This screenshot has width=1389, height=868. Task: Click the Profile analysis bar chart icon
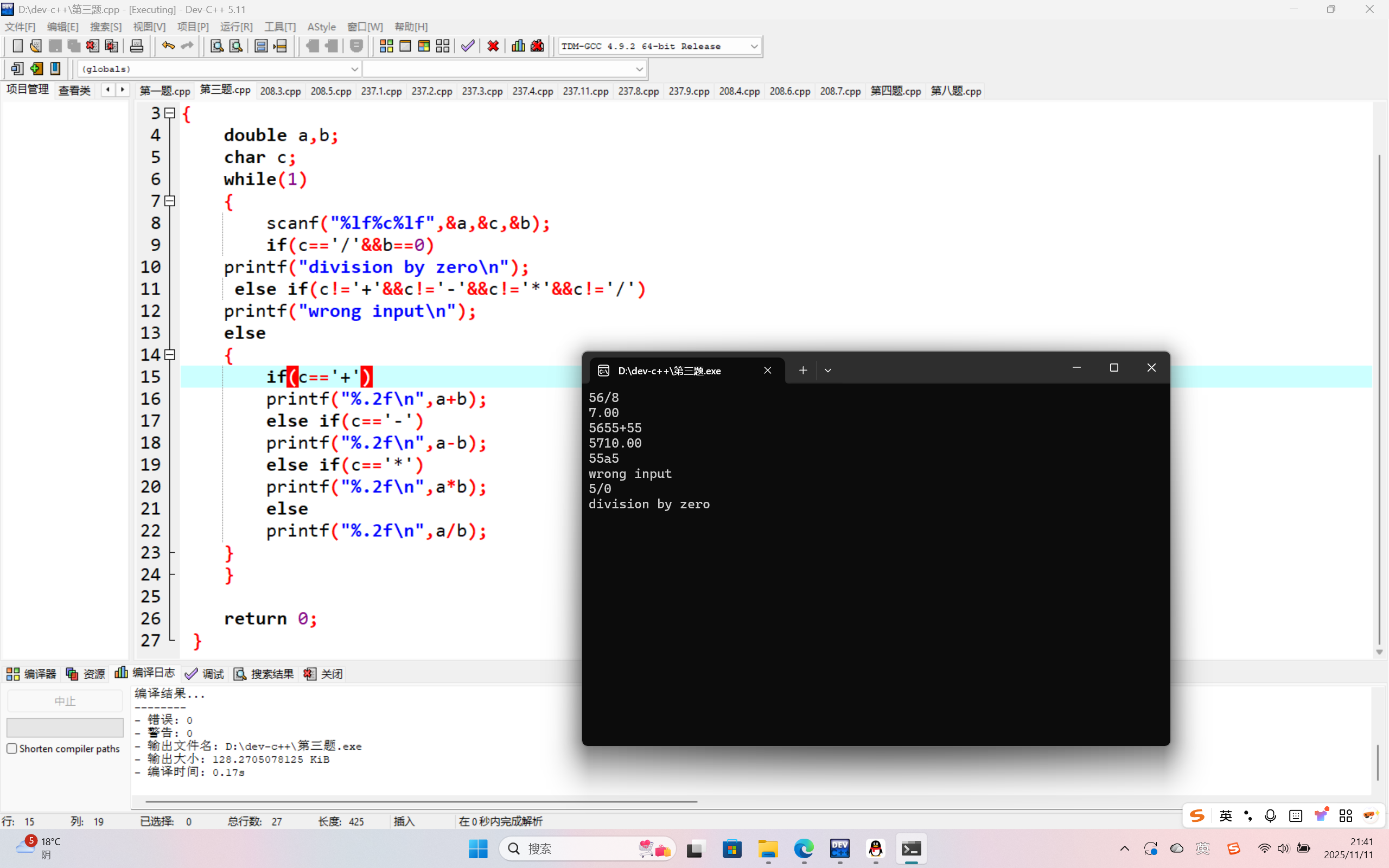518,46
